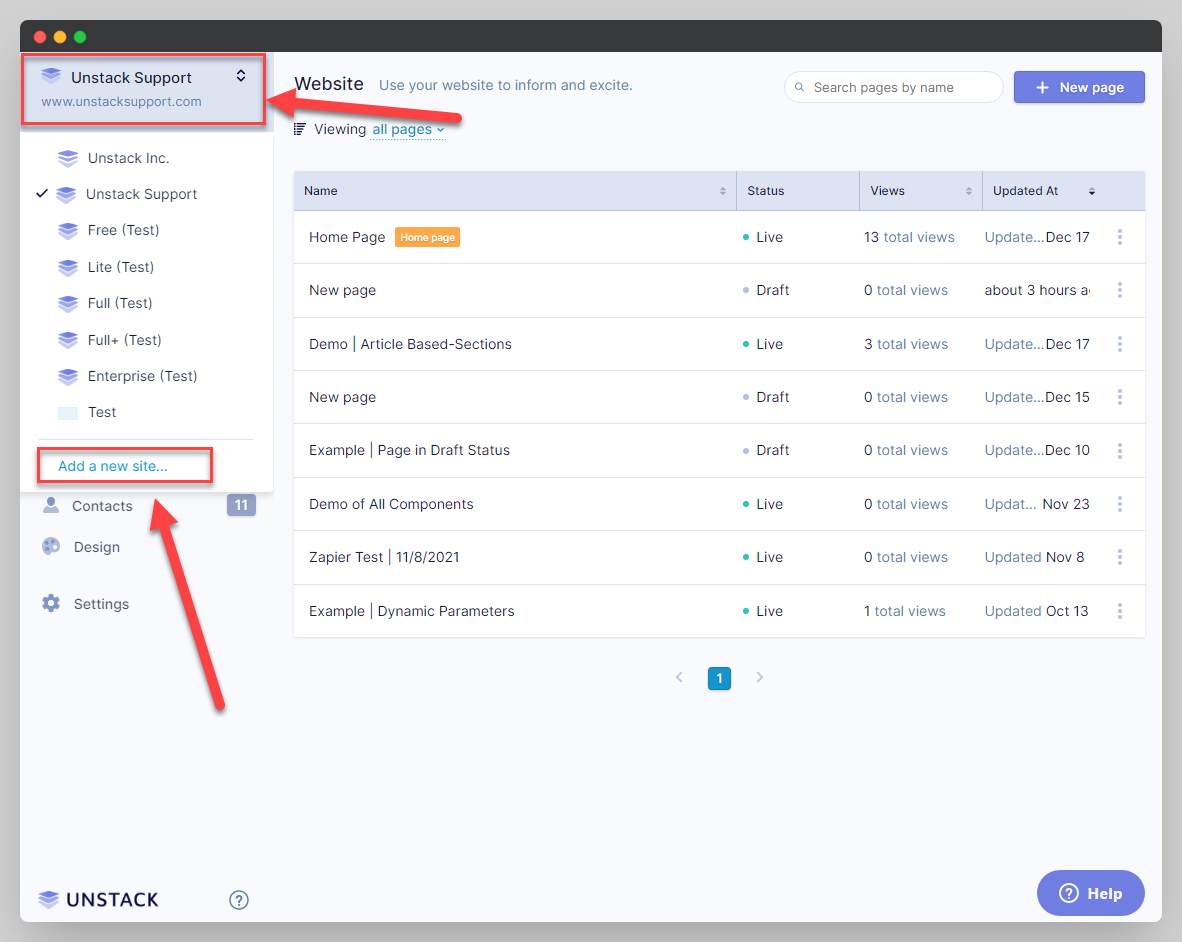Screen dimensions: 1182x942
Task: Click the list filter icon beside Viewing
Action: (300, 129)
